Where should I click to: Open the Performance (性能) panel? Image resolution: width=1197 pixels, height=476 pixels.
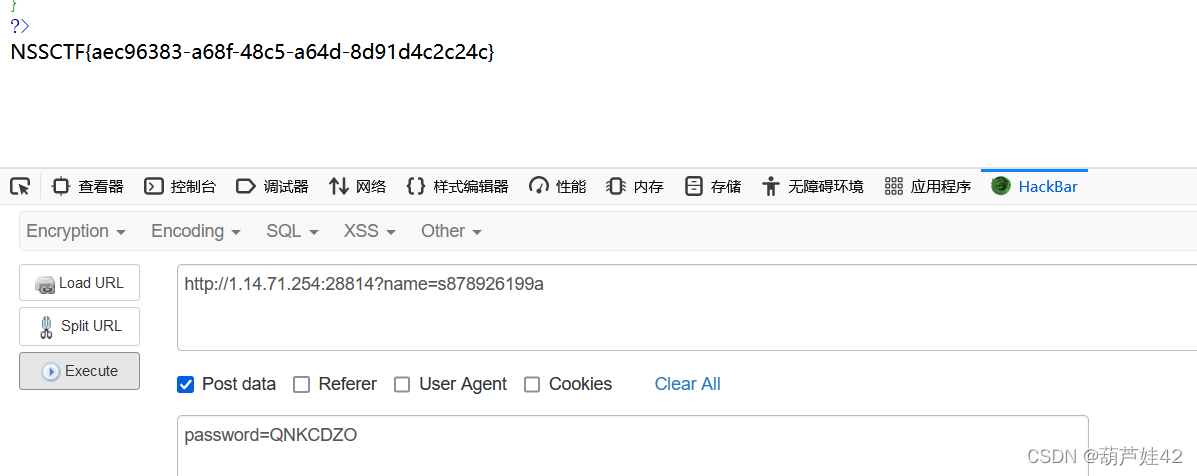(558, 186)
